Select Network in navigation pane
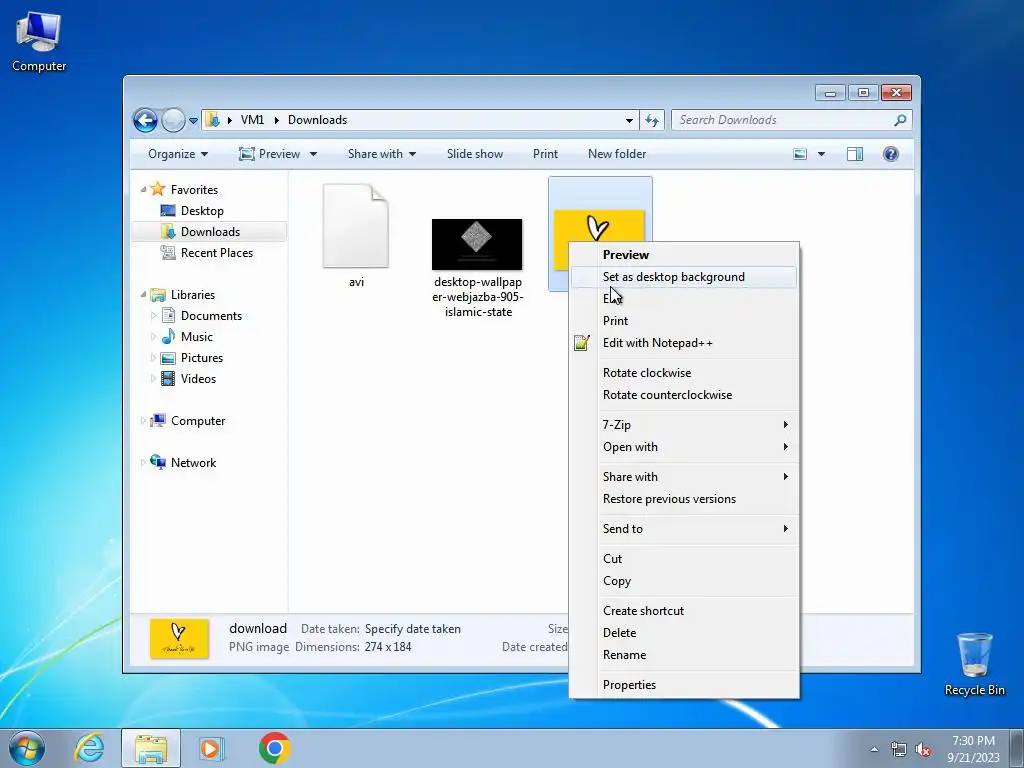This screenshot has height=768, width=1024. pyautogui.click(x=193, y=463)
